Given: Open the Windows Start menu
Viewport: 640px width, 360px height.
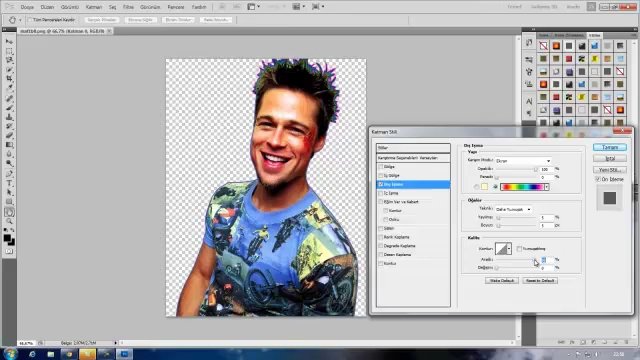Looking at the screenshot, I should [x=10, y=353].
